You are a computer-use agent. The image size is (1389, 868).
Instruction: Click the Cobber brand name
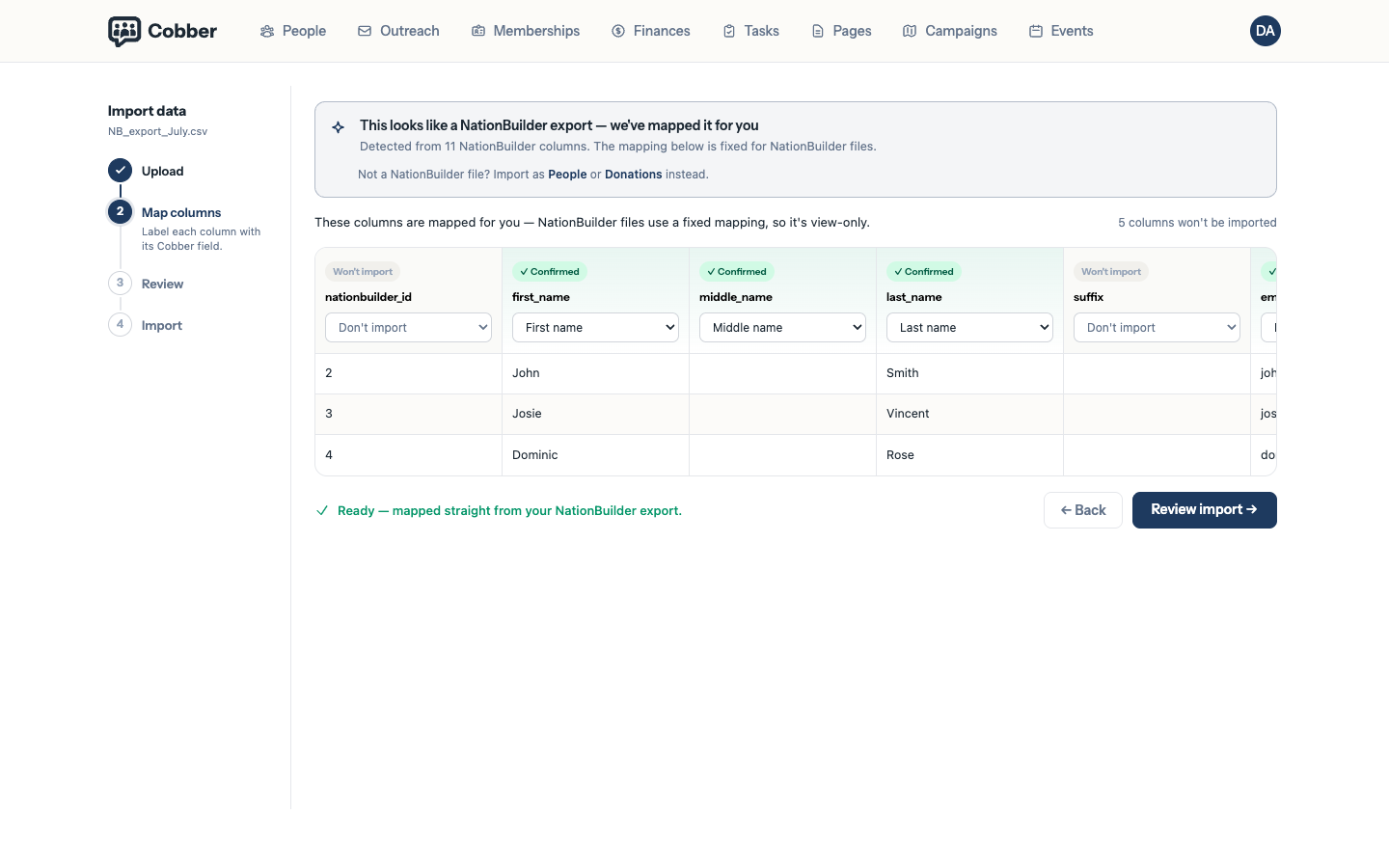click(x=182, y=31)
